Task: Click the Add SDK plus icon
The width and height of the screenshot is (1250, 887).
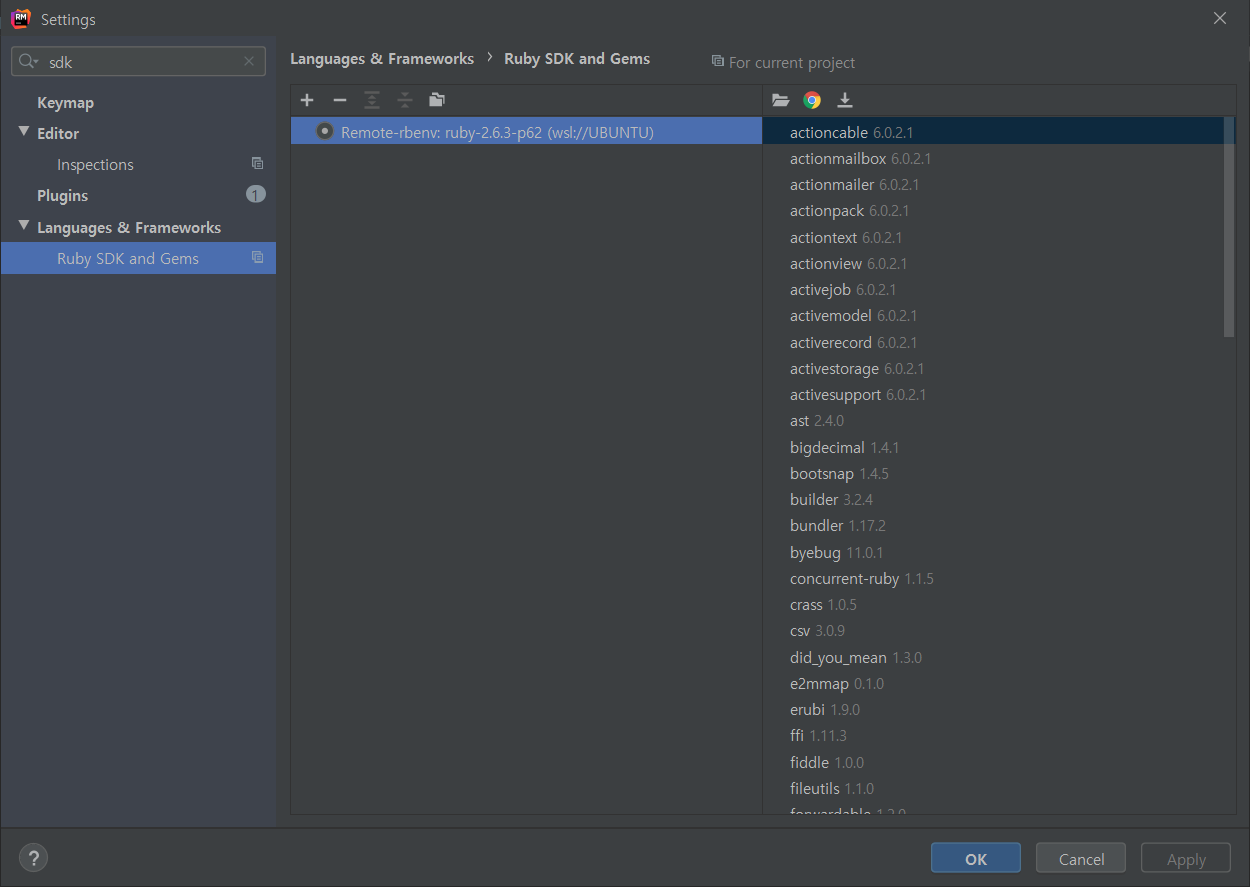Action: pos(307,100)
